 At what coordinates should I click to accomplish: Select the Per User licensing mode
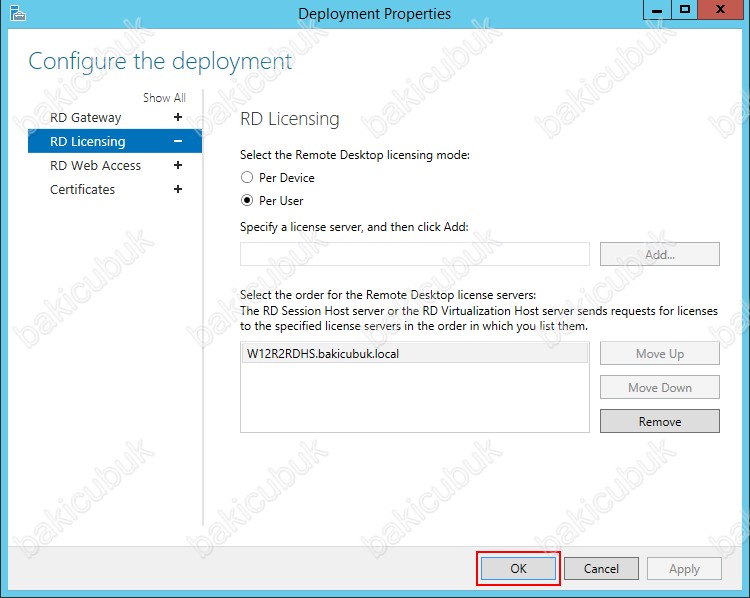[247, 200]
